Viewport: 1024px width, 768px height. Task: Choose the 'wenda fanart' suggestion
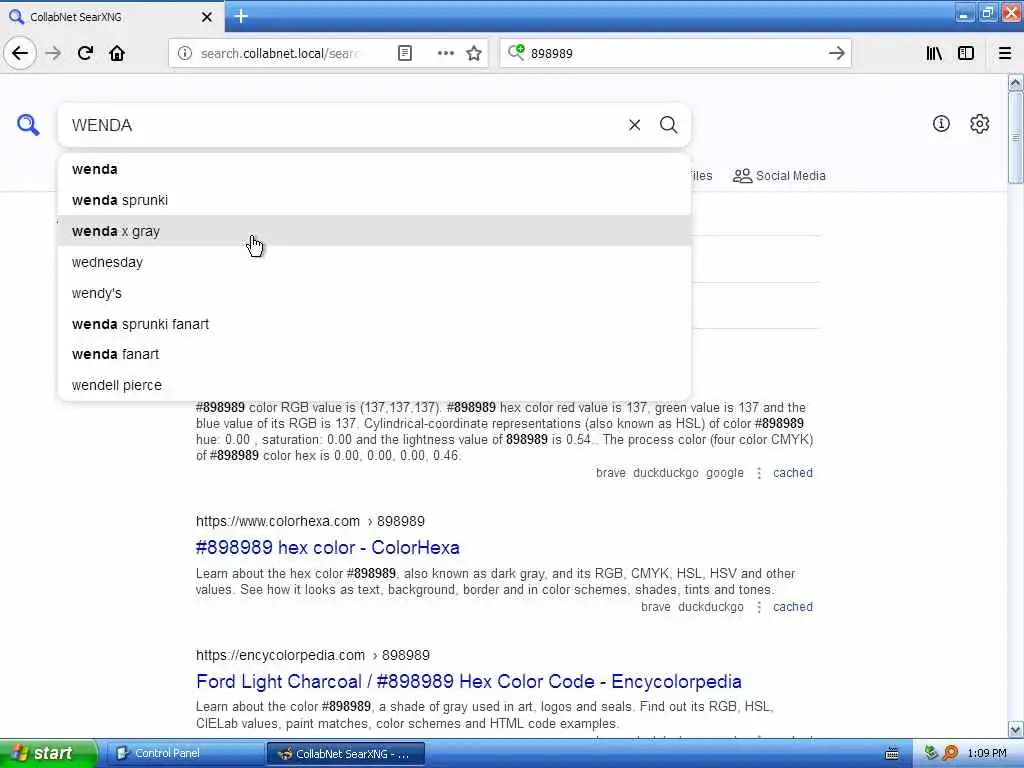click(375, 354)
